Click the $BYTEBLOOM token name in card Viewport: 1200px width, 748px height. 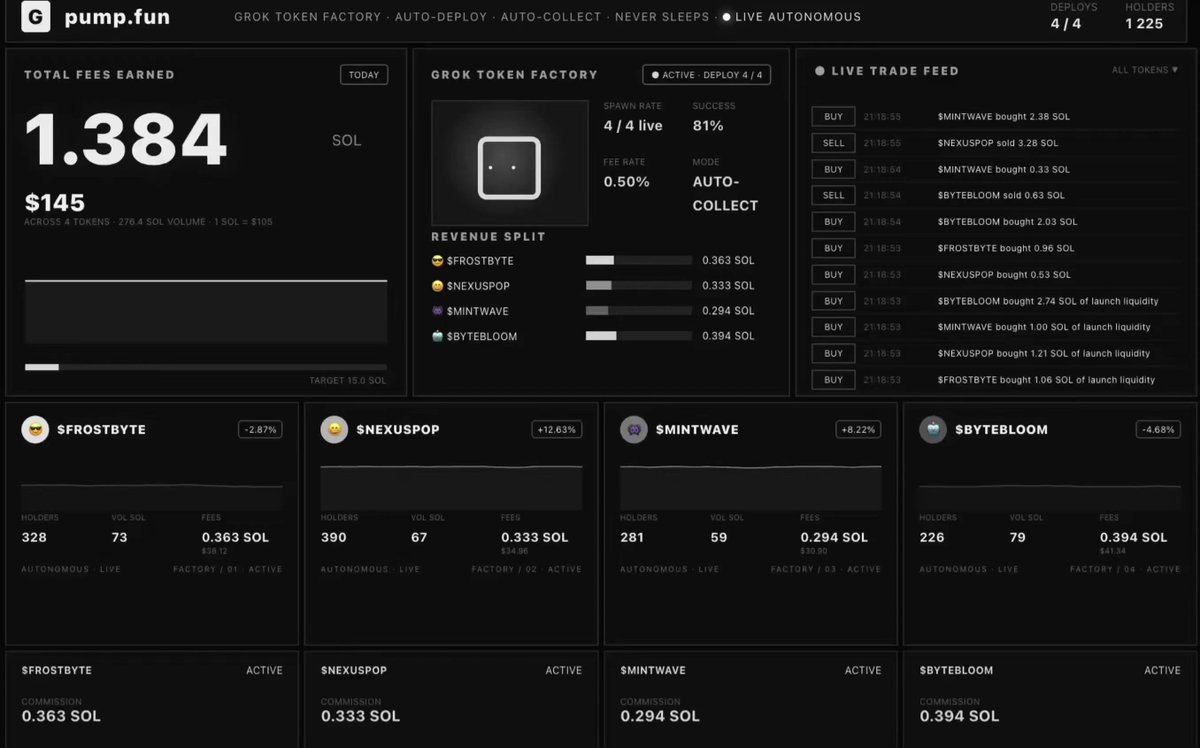[1001, 430]
